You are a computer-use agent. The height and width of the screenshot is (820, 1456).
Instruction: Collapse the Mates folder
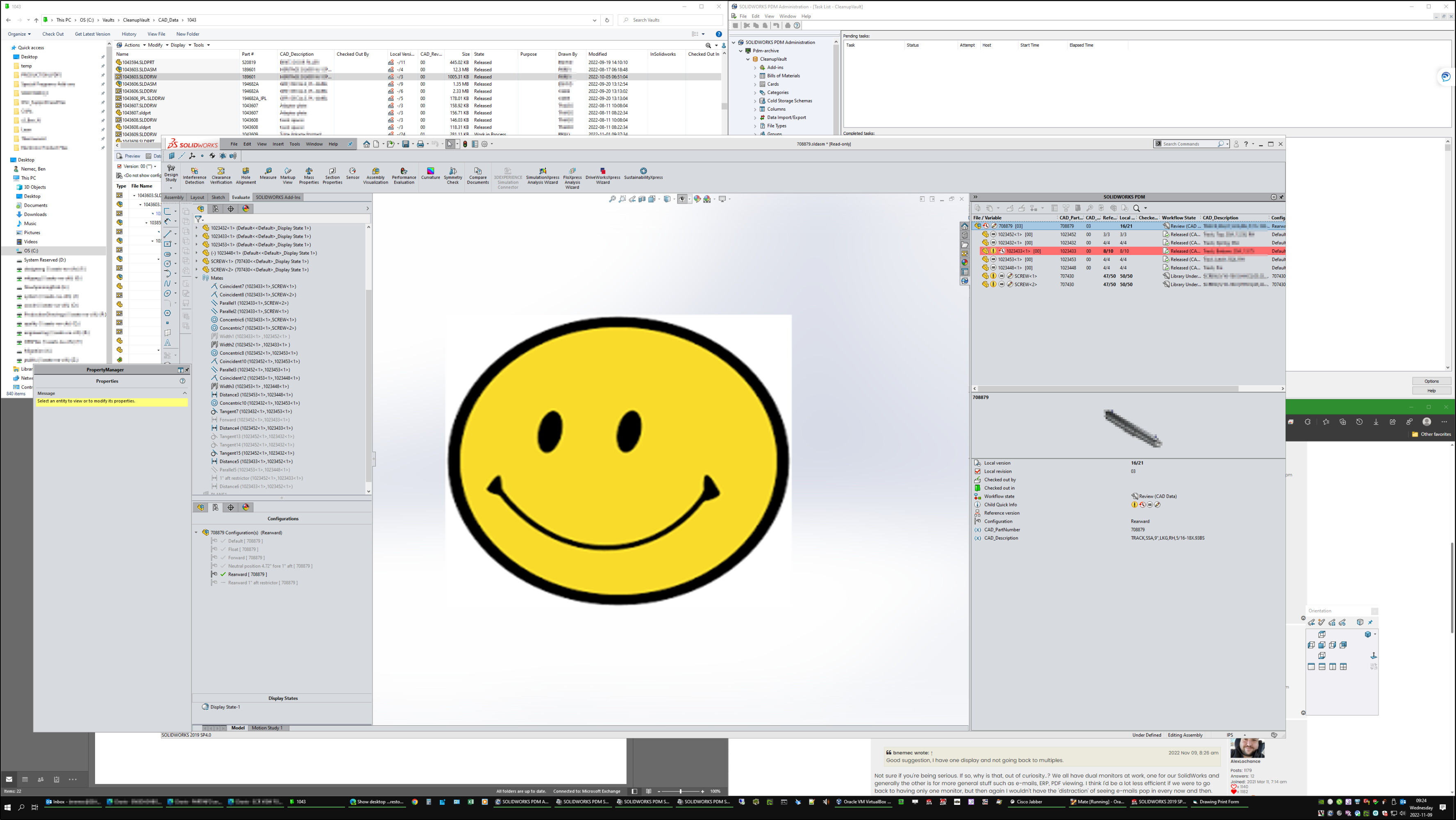pyautogui.click(x=197, y=278)
